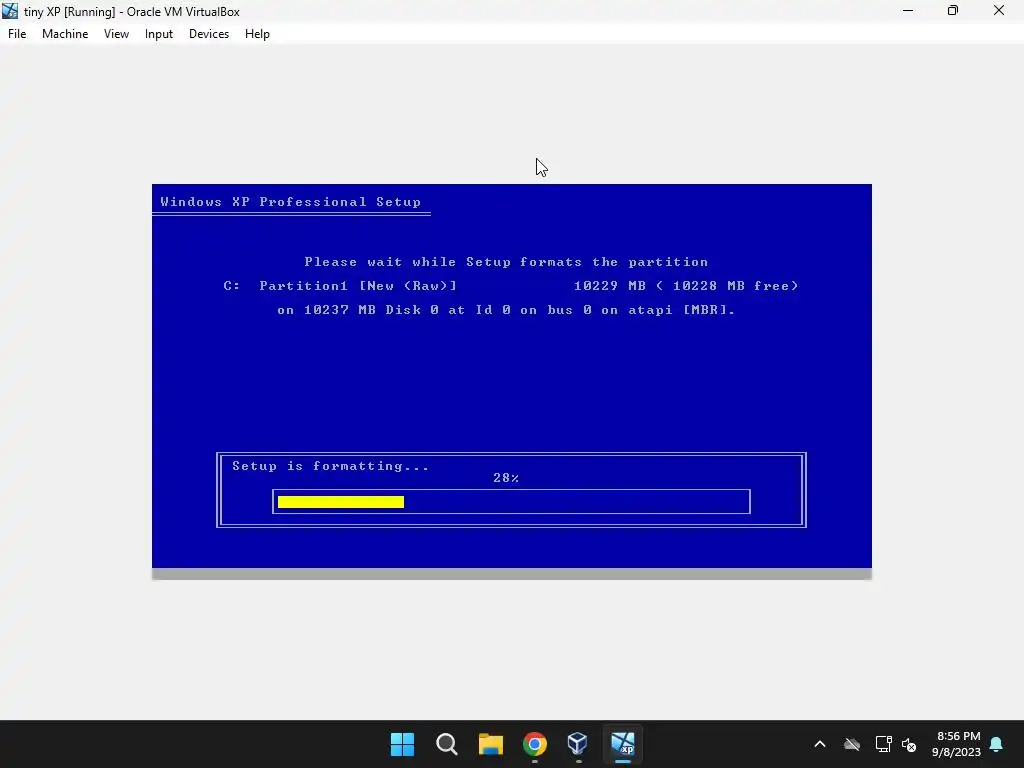Show hidden system tray icons
The height and width of the screenshot is (768, 1024).
click(x=820, y=744)
